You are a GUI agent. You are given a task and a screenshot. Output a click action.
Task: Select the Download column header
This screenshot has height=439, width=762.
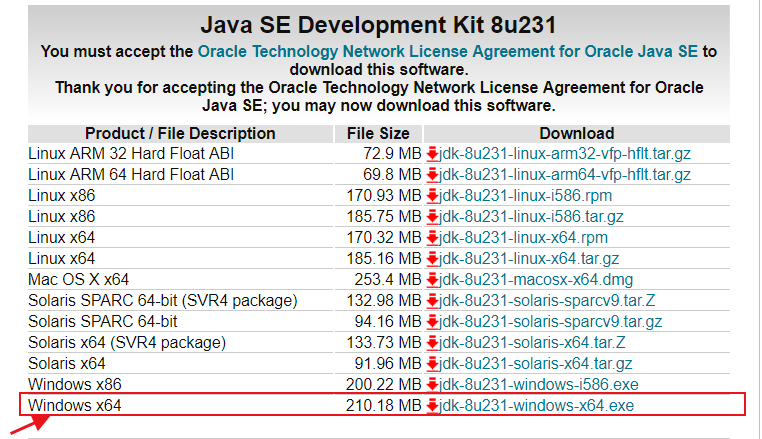coord(577,133)
